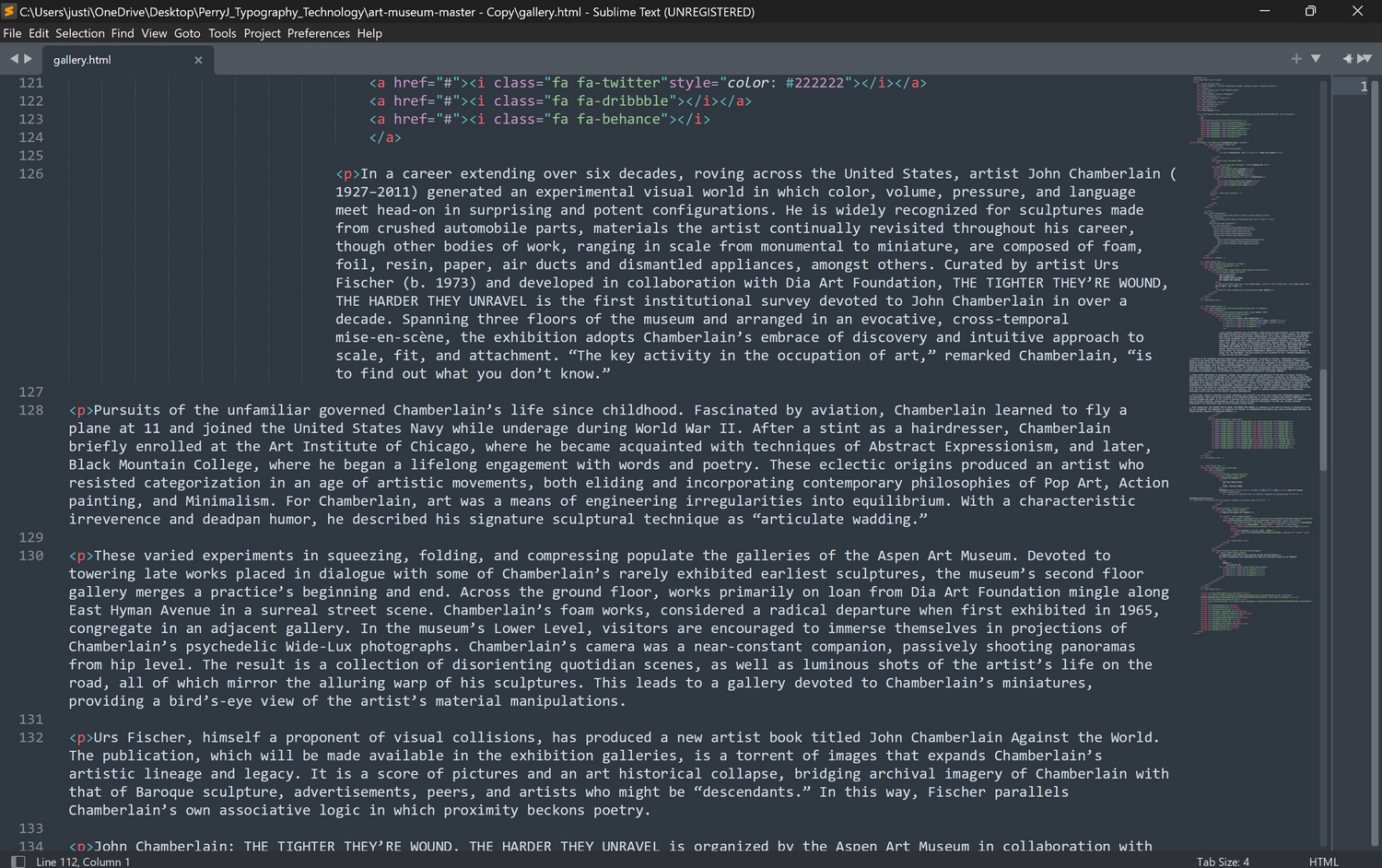
Task: Open the Selection menu
Action: tap(80, 33)
